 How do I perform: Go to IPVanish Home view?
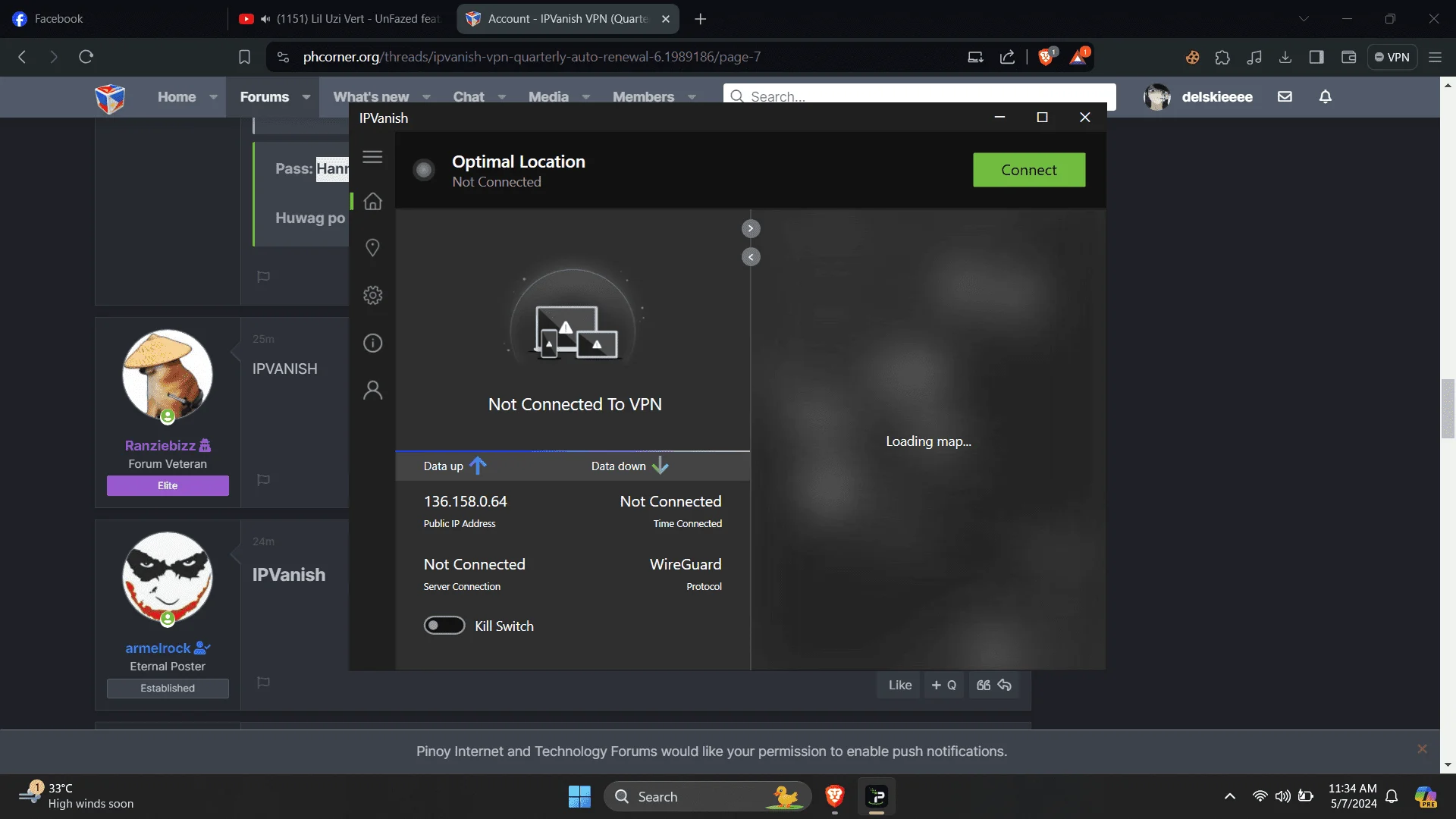372,201
